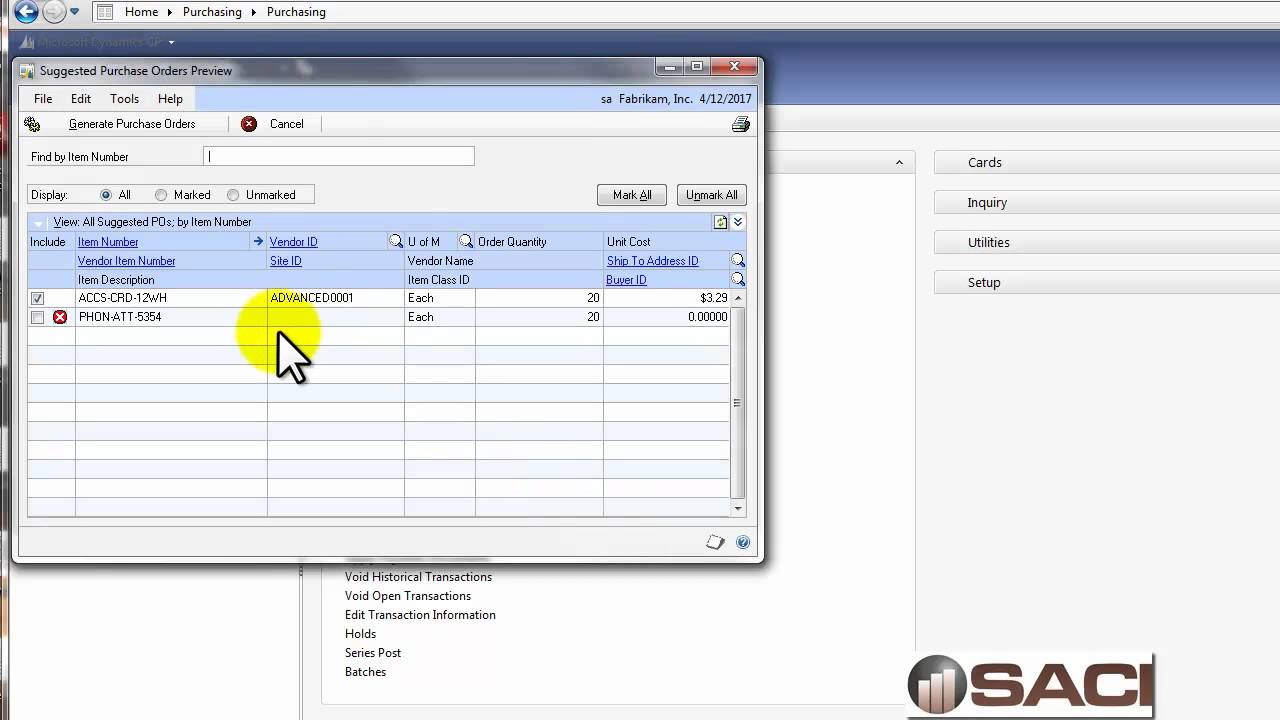Check Include for PHON-ATT-5354

coord(37,317)
